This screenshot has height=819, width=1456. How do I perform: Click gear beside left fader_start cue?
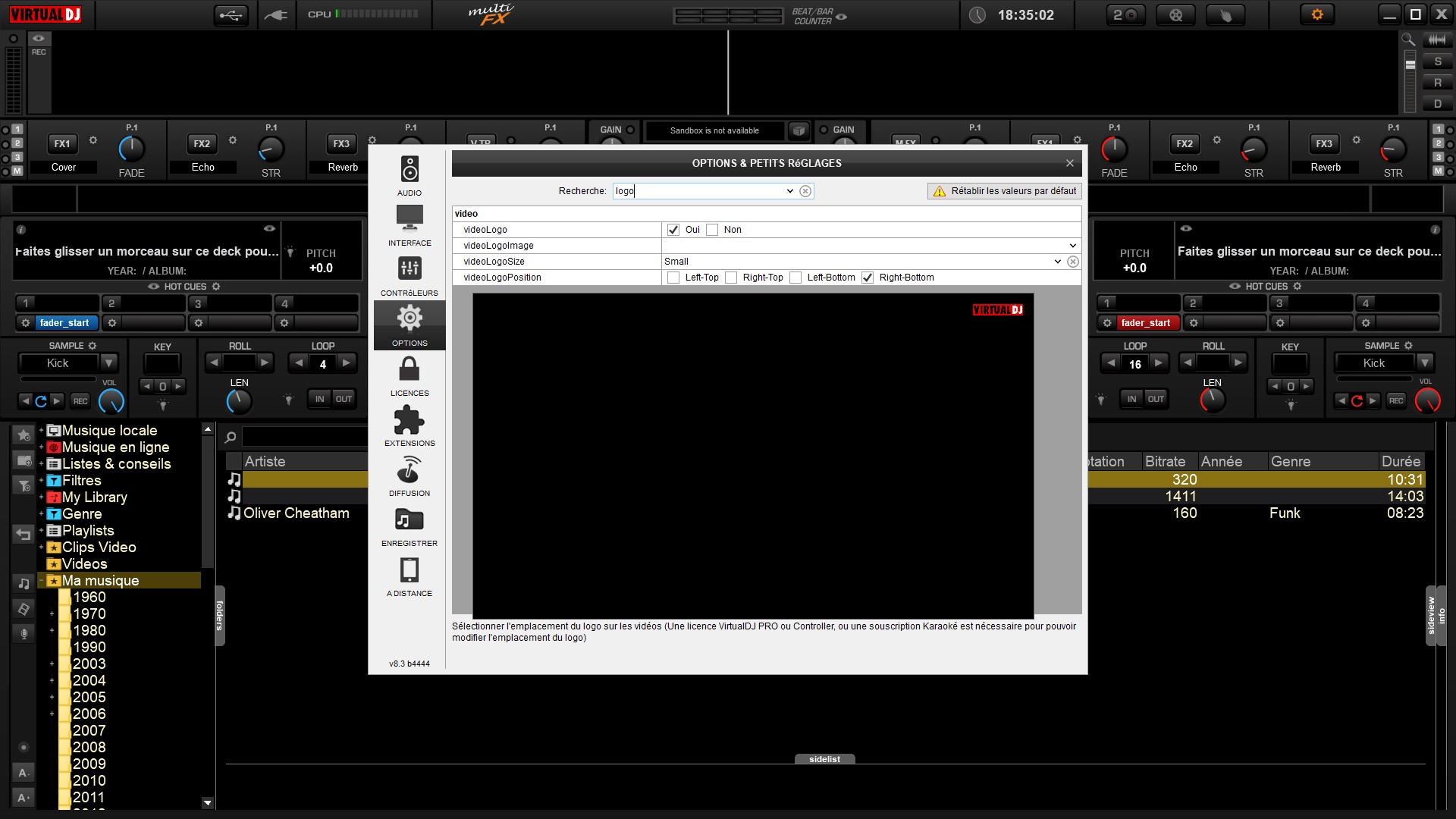coord(25,323)
